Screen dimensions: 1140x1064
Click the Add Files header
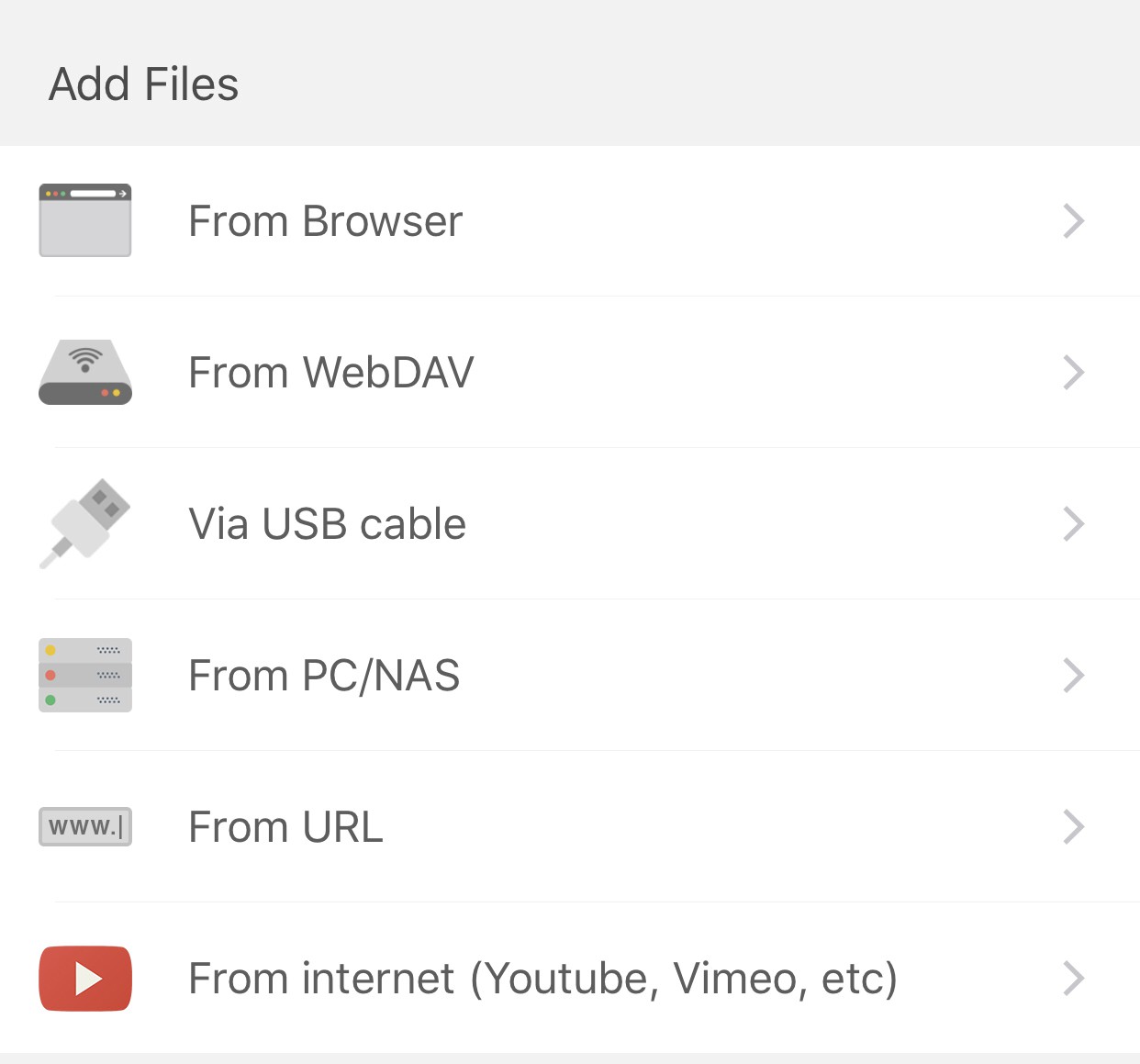pyautogui.click(x=144, y=84)
